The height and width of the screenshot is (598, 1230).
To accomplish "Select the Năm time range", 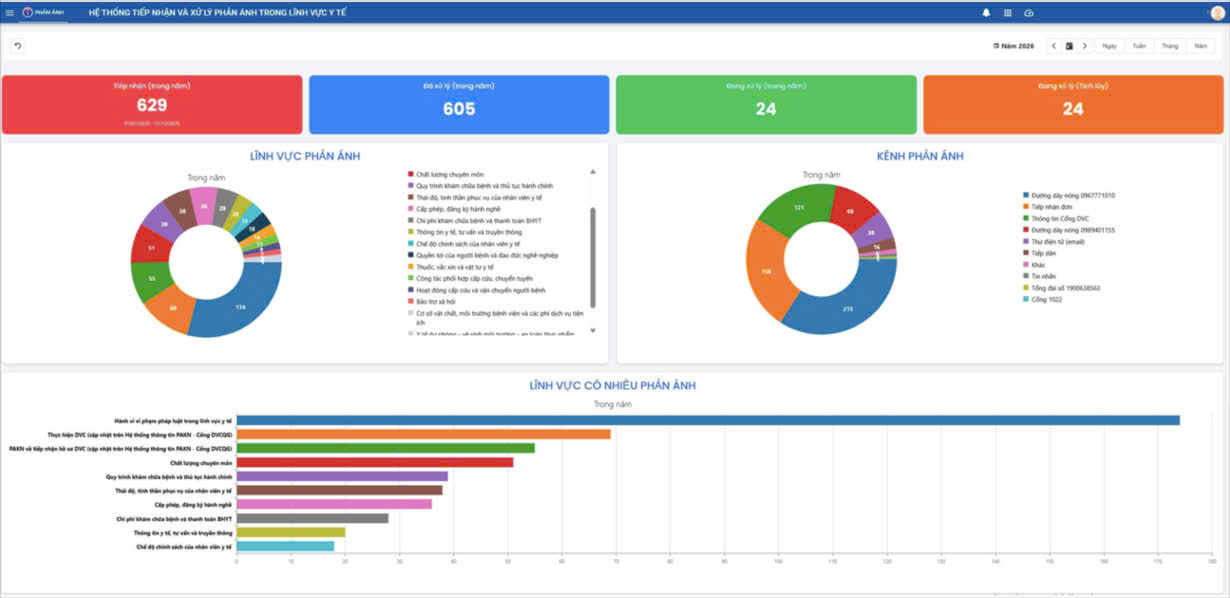I will point(1200,46).
